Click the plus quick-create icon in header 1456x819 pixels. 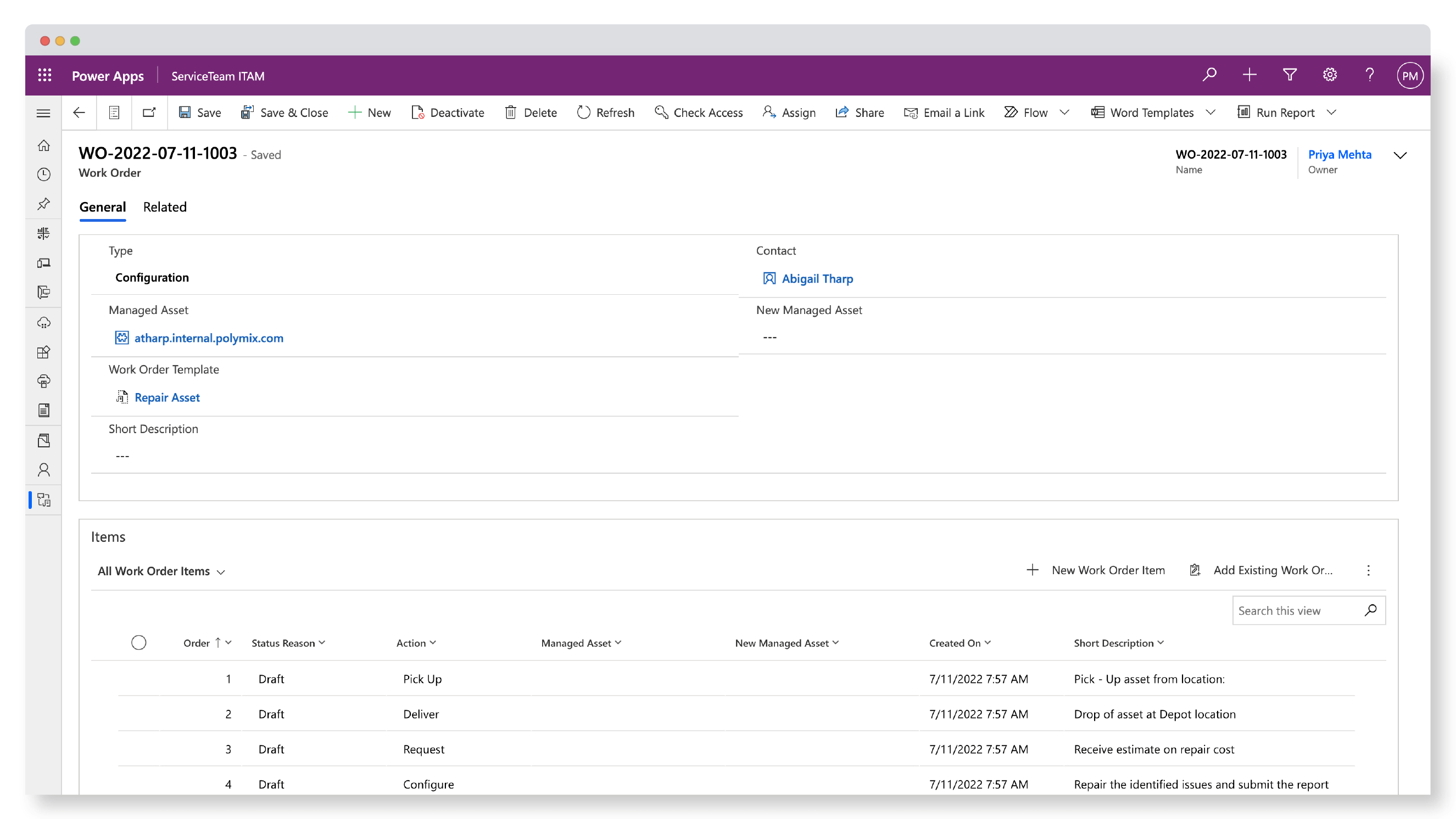tap(1249, 75)
